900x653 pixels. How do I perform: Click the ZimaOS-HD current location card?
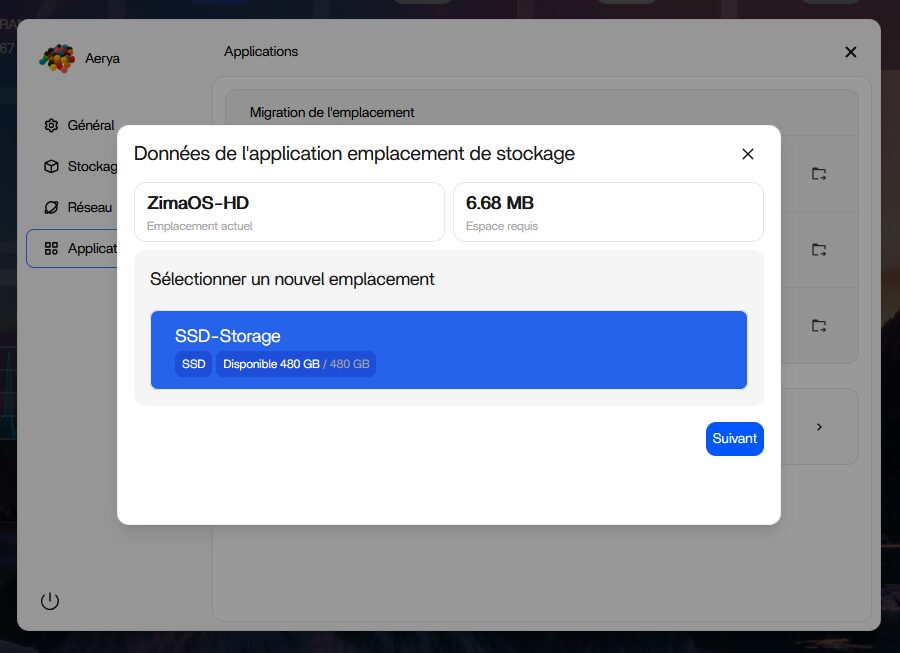[x=289, y=212]
